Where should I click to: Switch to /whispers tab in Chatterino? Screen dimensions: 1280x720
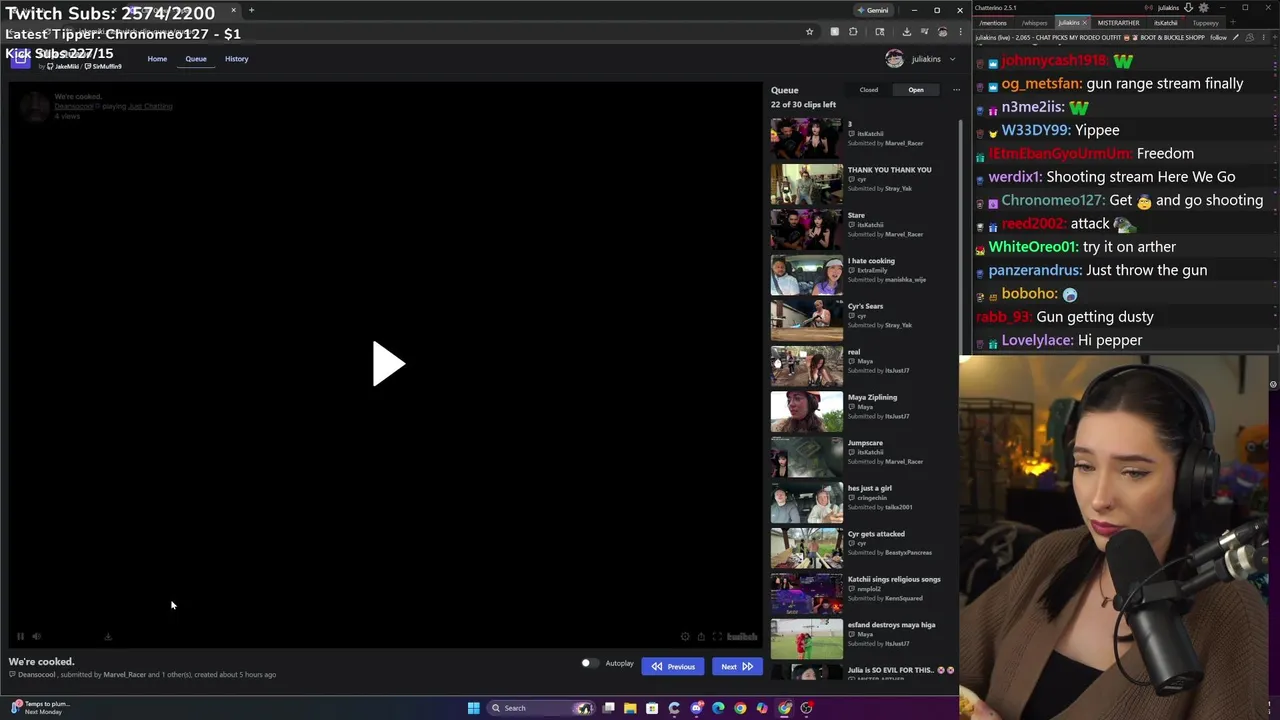(1034, 22)
